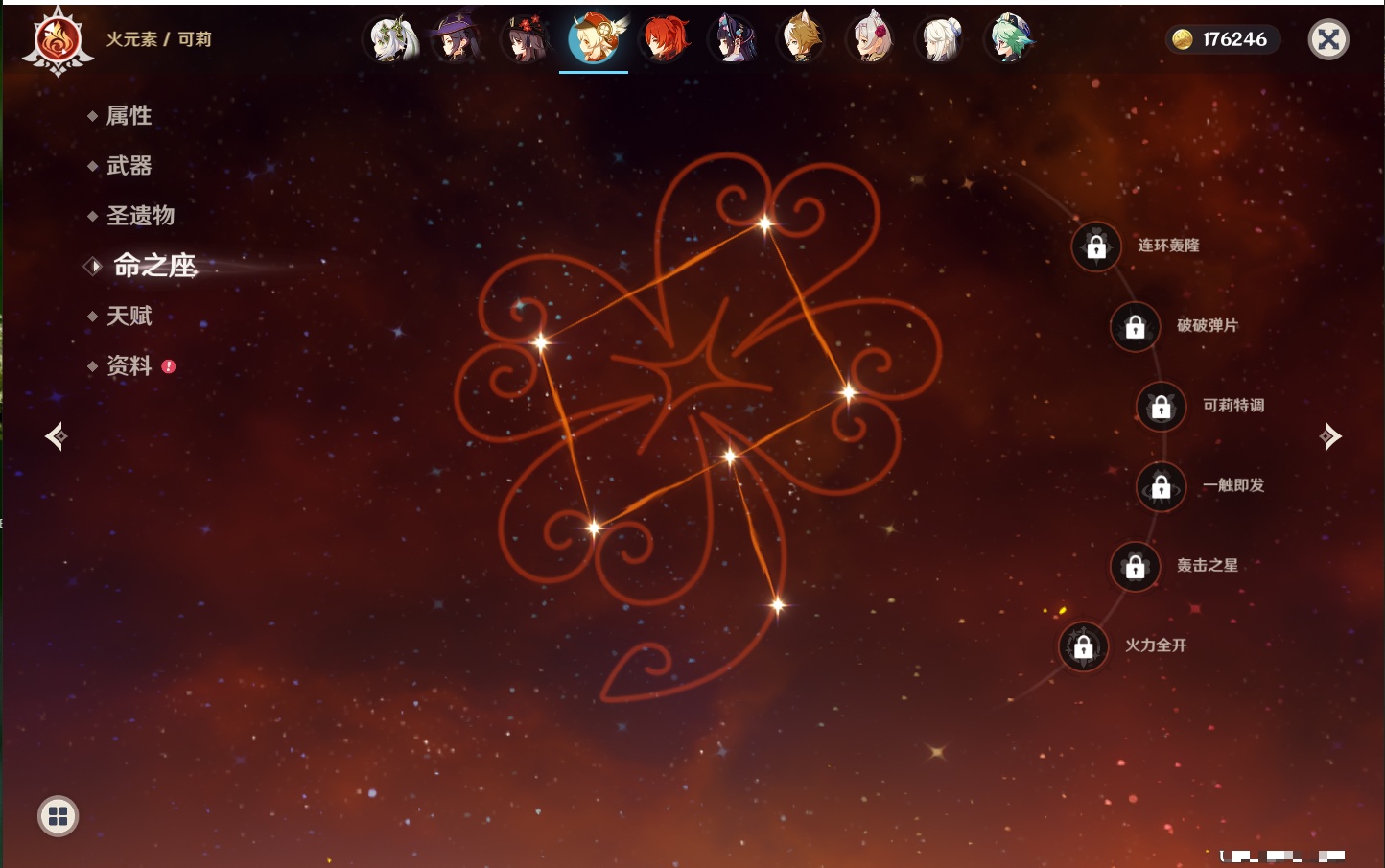Click the 176246 Mora balance
The width and height of the screenshot is (1385, 868).
pos(1234,39)
